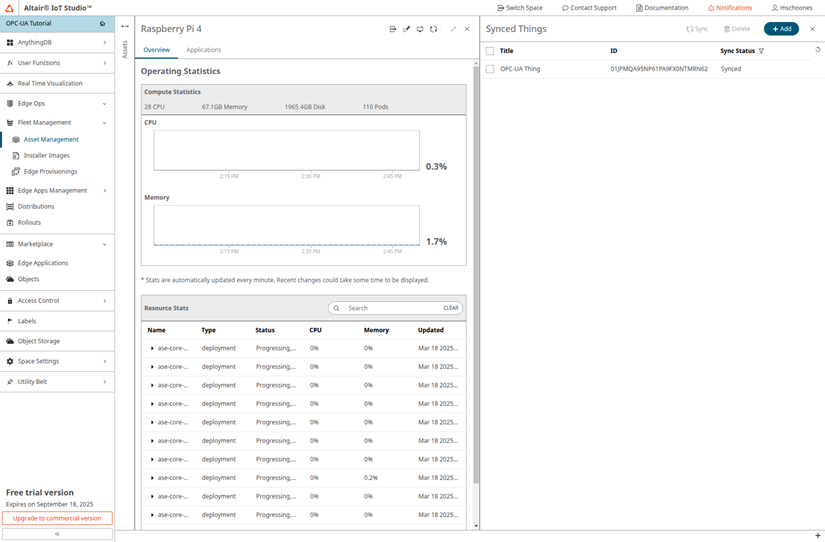Click the Sync button in Synced Things
This screenshot has height=542, width=825.
point(697,29)
